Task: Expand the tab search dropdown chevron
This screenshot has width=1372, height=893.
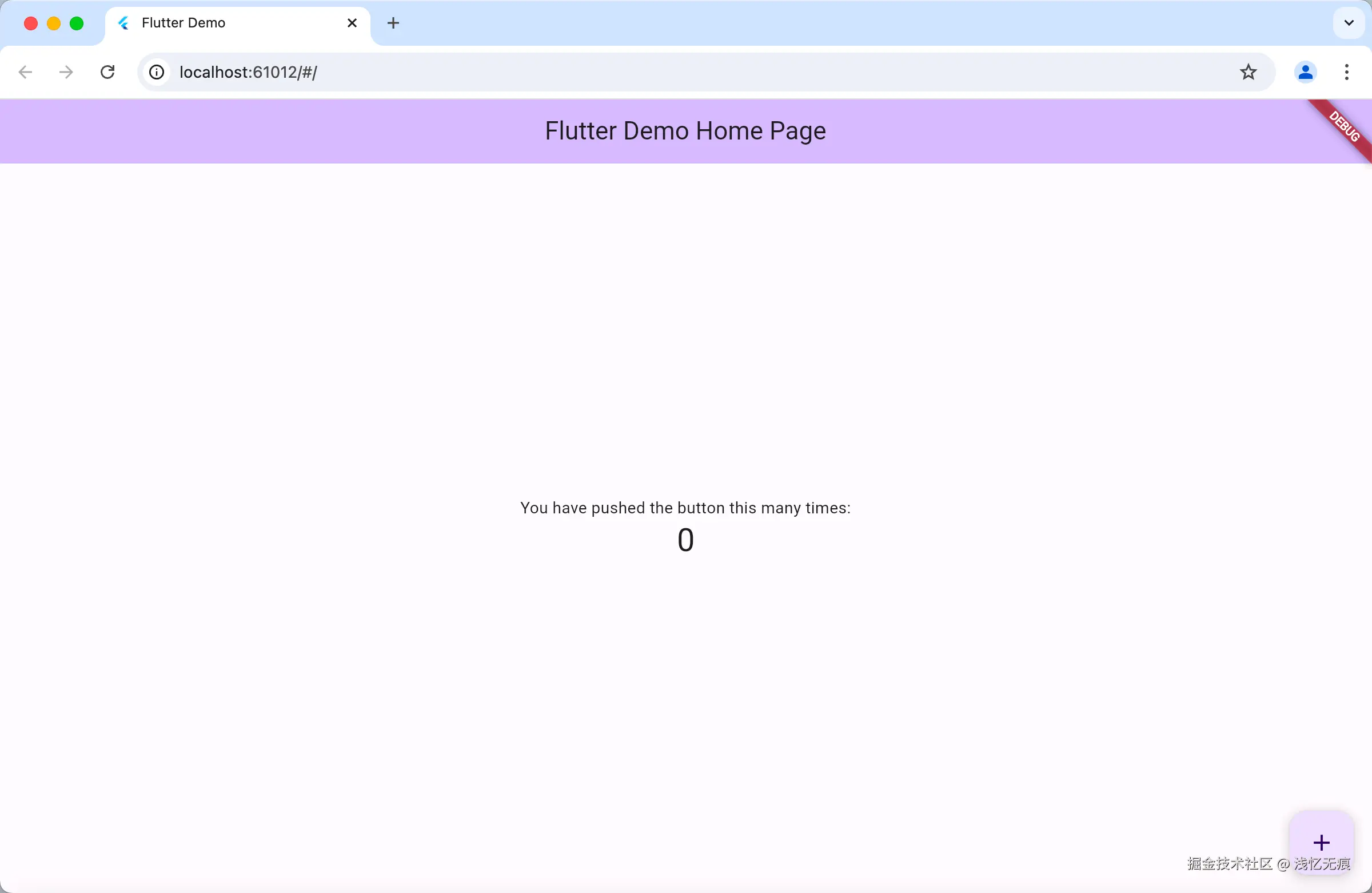Action: 1349,23
